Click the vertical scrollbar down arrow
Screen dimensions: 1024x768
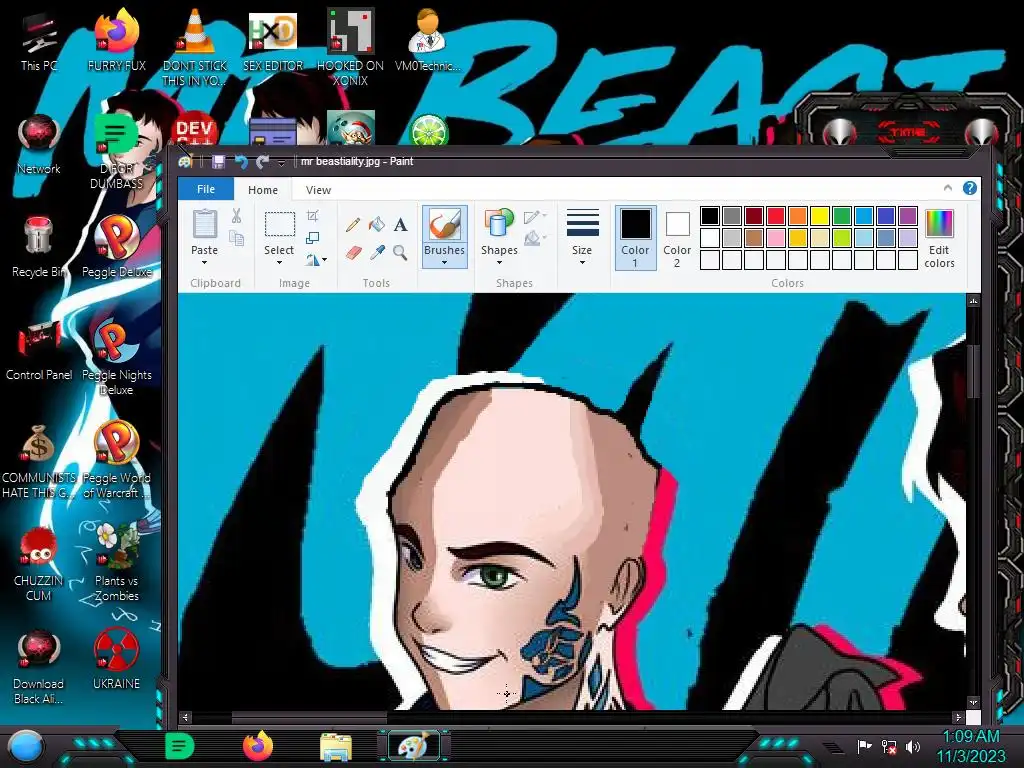tap(973, 702)
